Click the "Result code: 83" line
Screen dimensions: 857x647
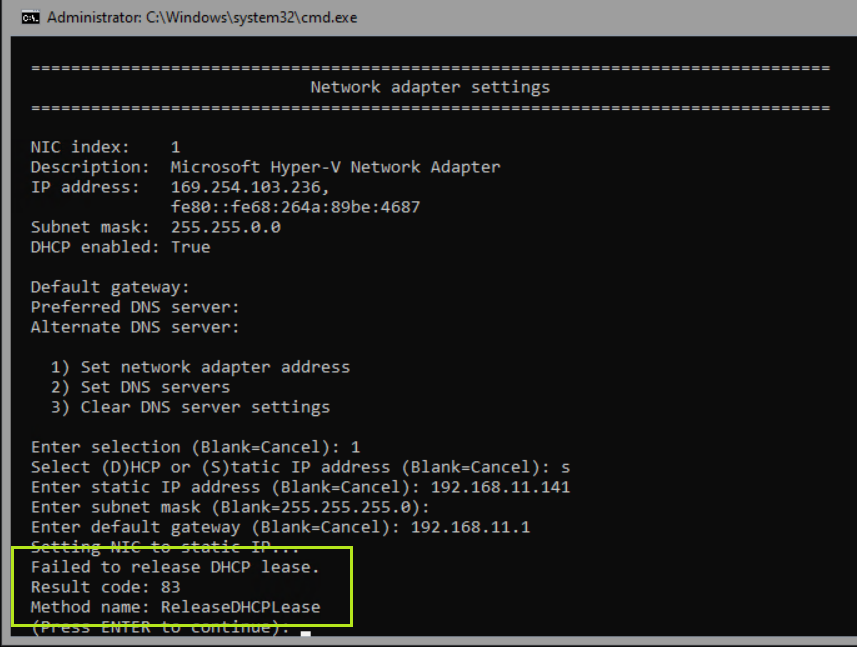point(105,587)
